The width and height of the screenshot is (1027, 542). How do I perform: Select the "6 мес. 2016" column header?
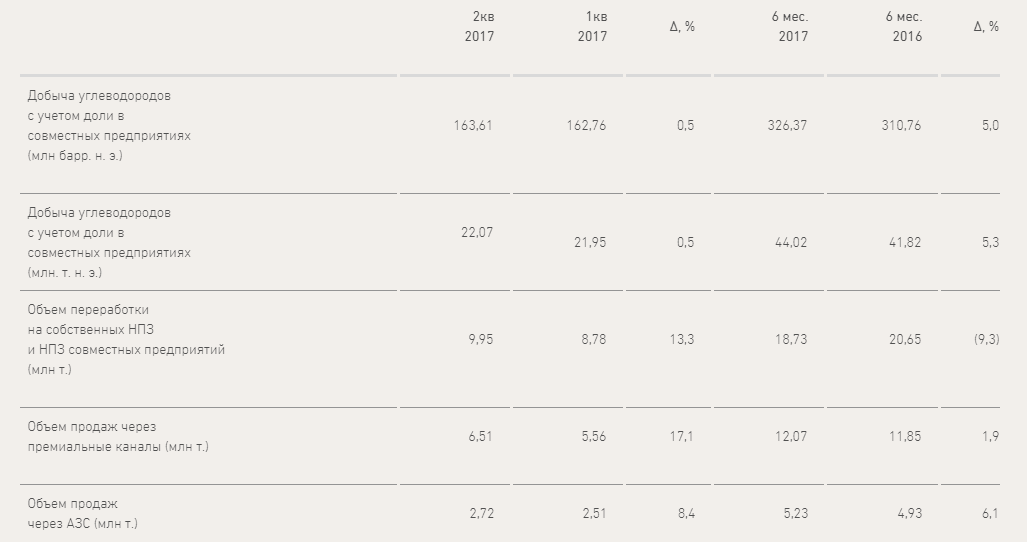pyautogui.click(x=904, y=27)
